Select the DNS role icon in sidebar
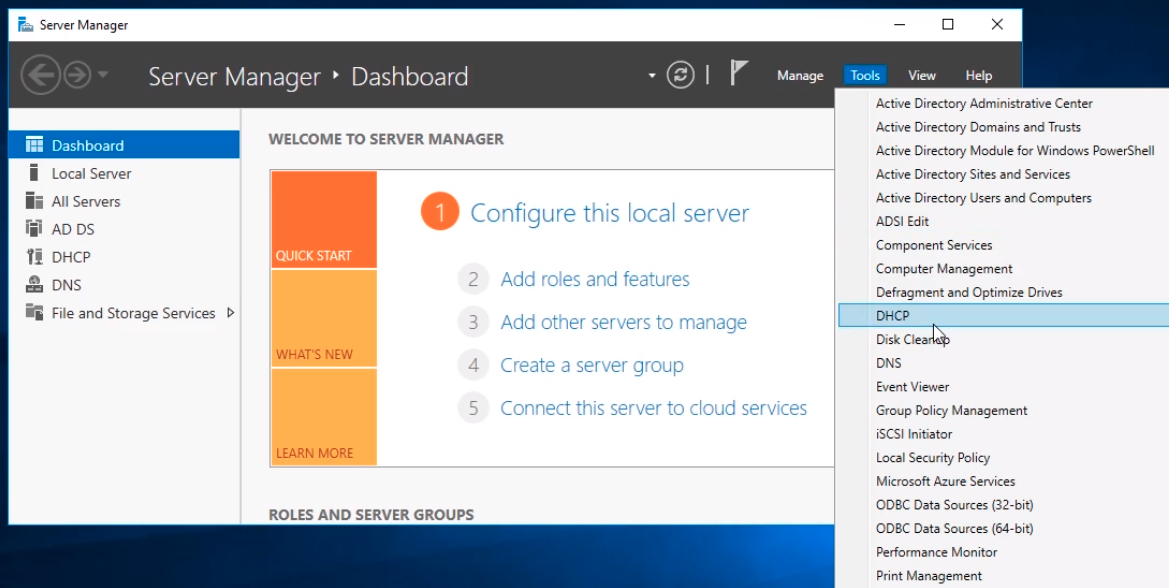The height and width of the screenshot is (588, 1169). pos(35,285)
